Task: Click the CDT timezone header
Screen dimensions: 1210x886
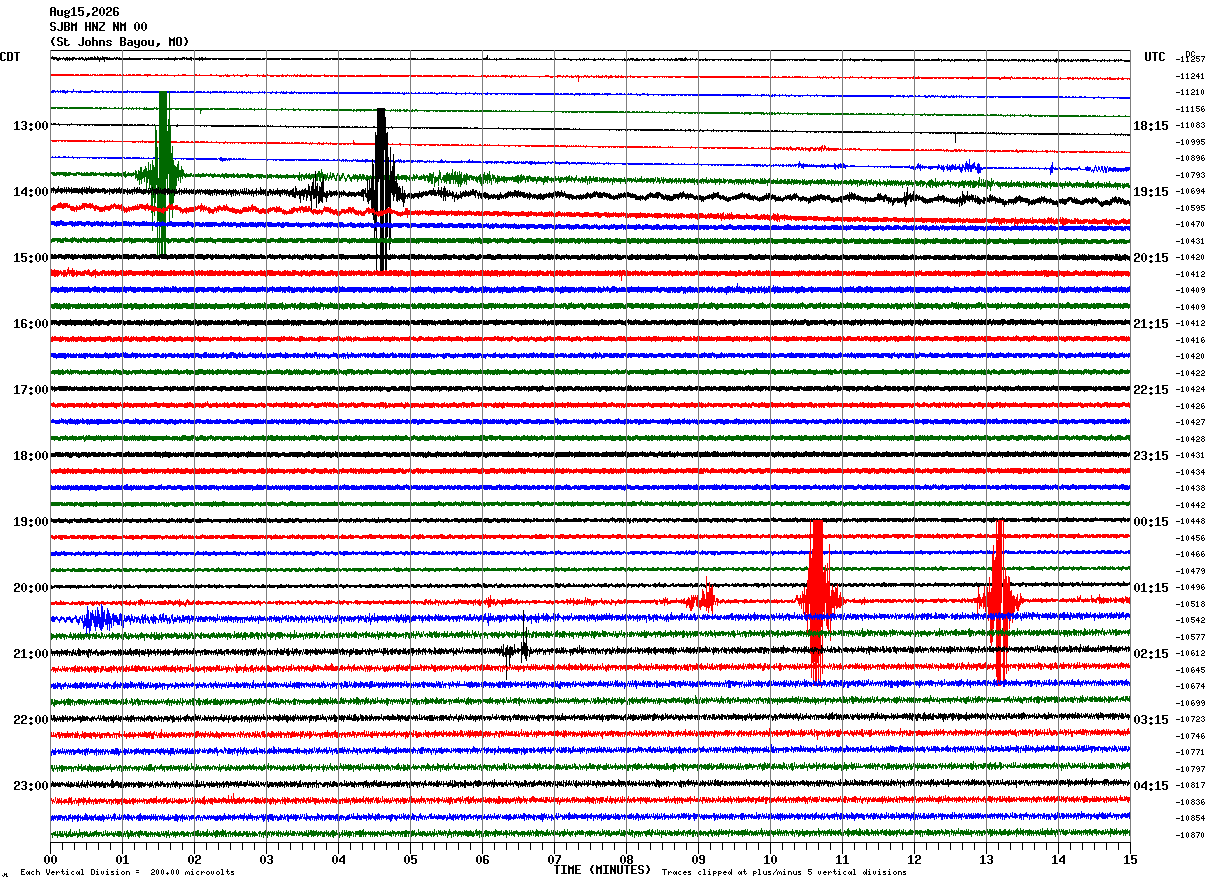Action: click(x=10, y=57)
